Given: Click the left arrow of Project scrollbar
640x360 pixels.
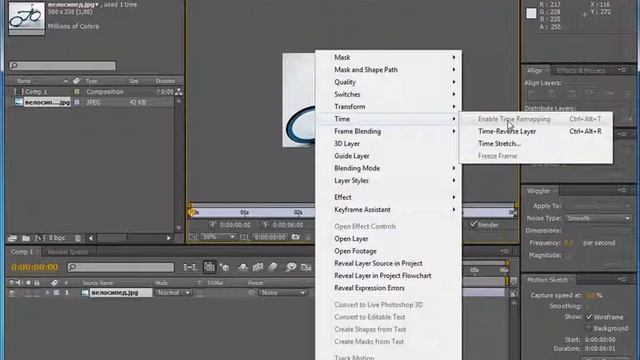Looking at the screenshot, I should (91, 238).
